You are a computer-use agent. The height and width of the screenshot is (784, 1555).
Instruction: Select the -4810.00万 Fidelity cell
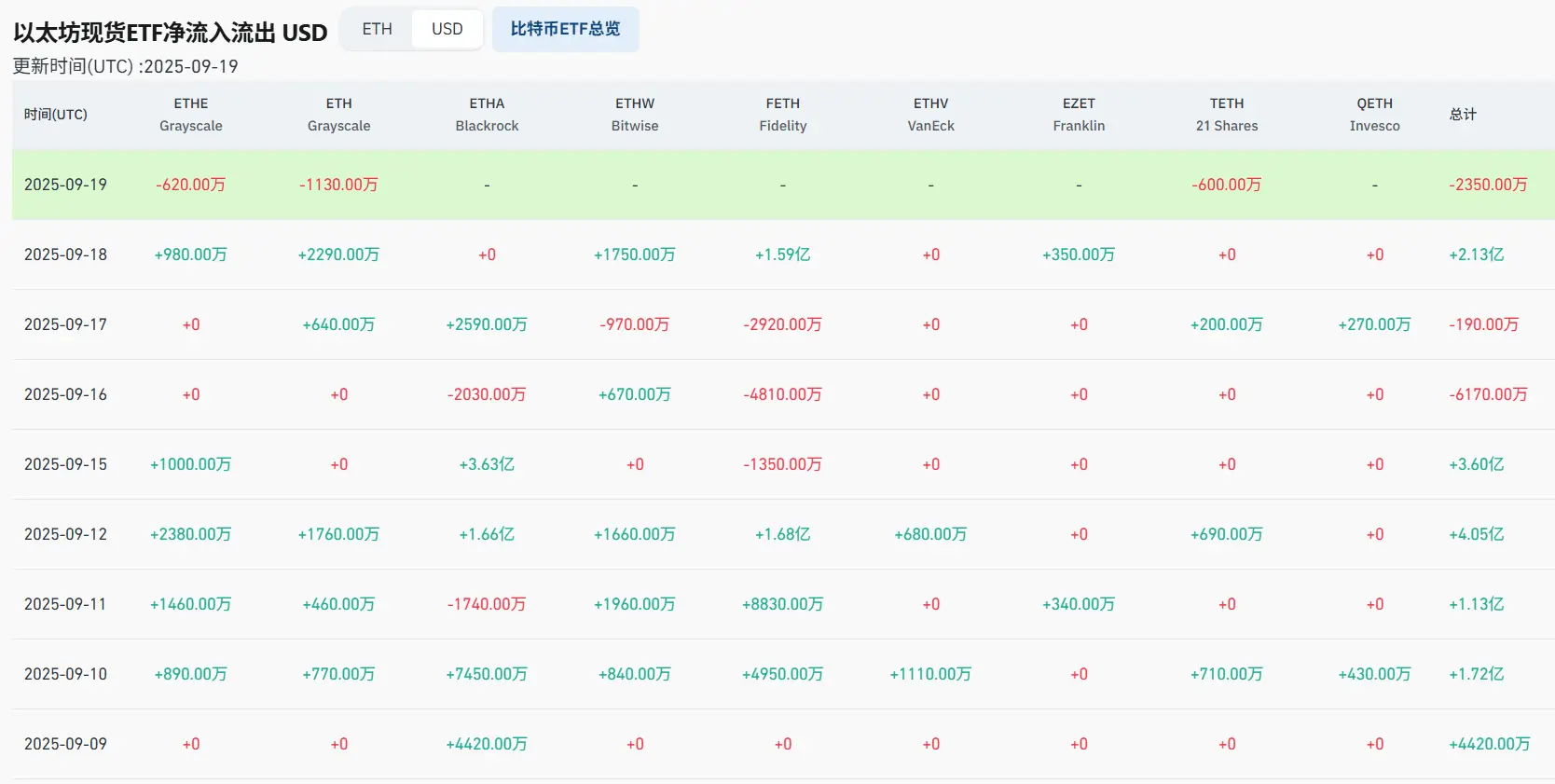click(783, 394)
